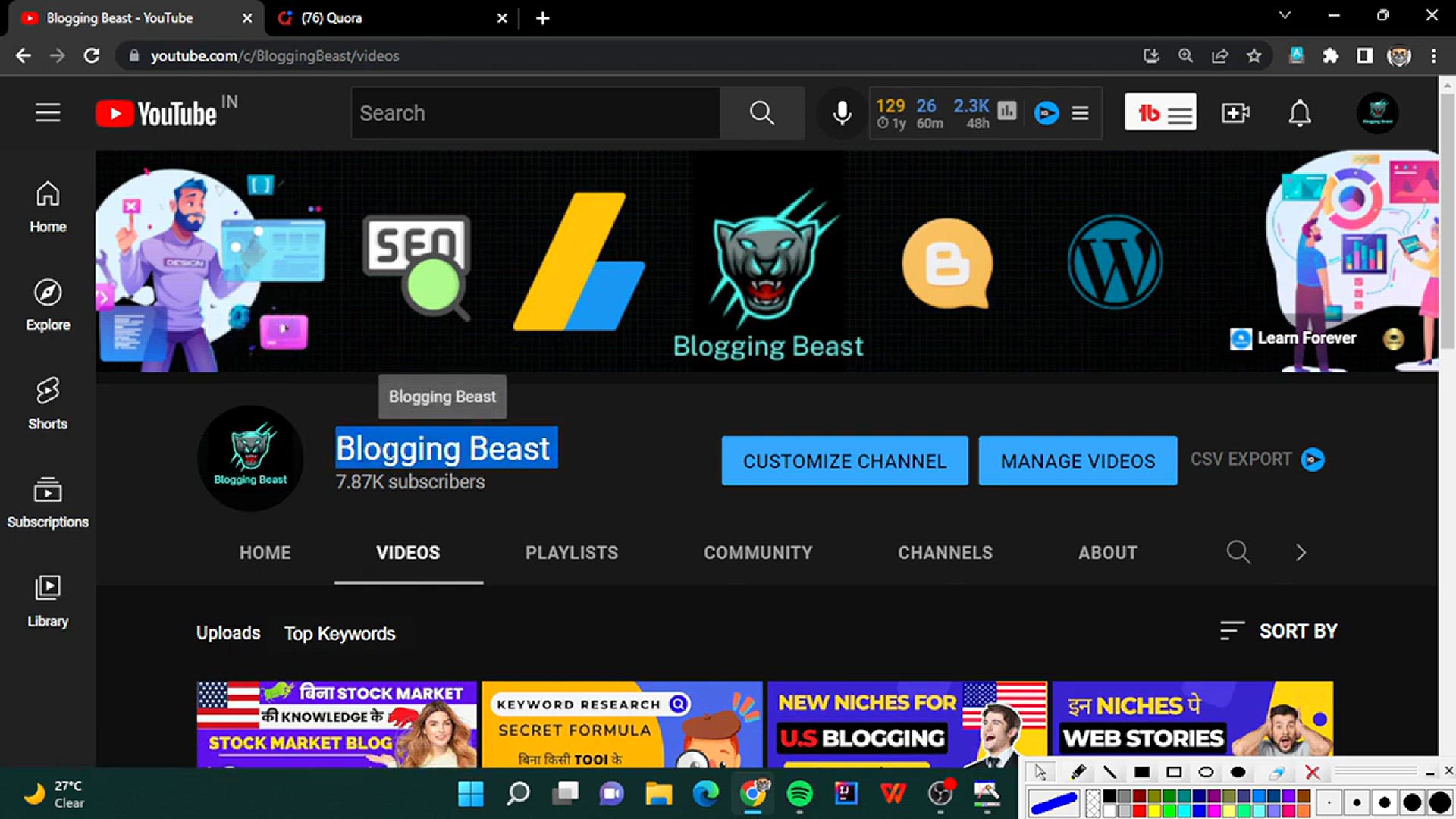The image size is (1456, 819).
Task: Click the Customize Channel button
Action: (x=845, y=460)
